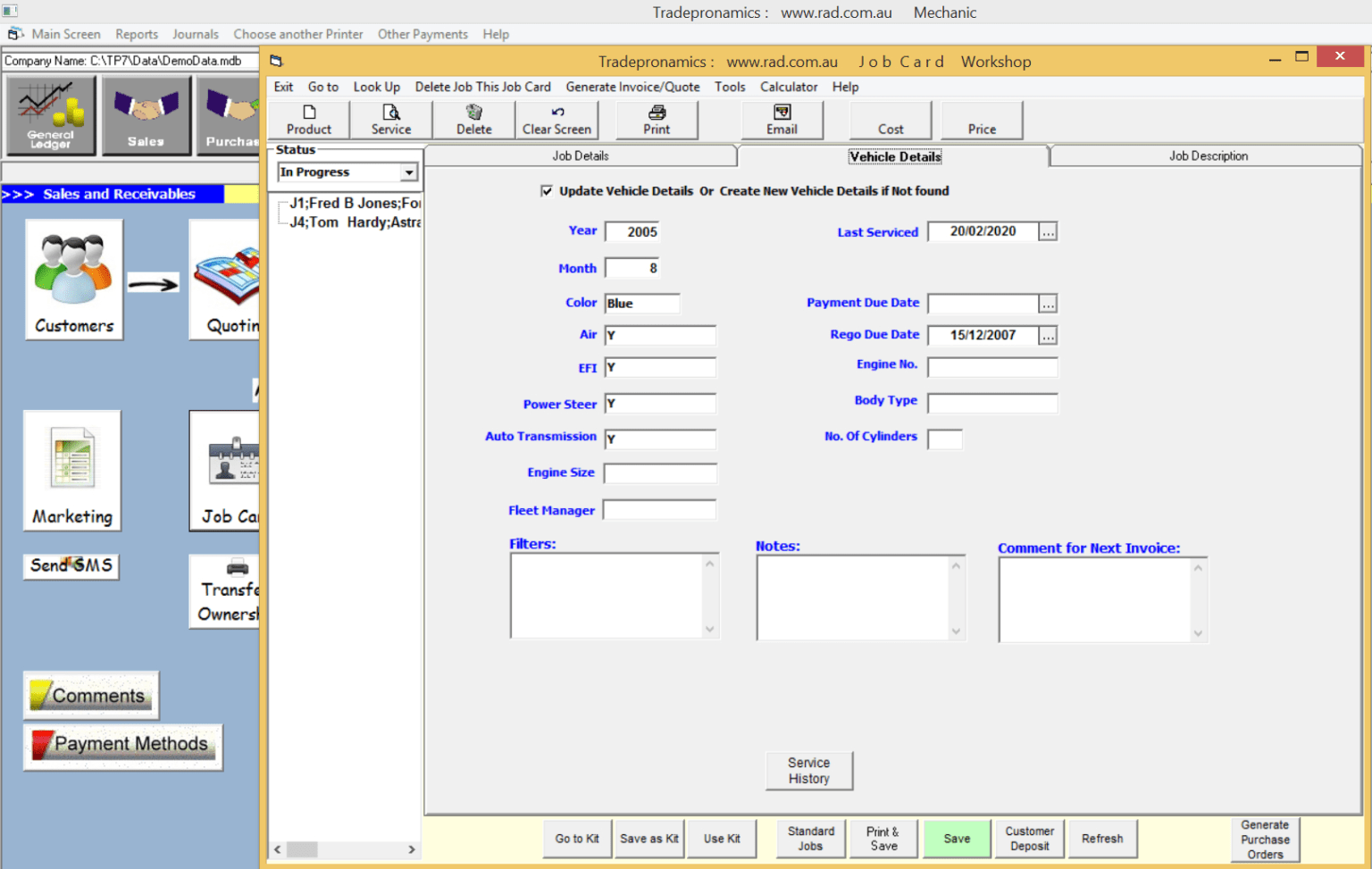Viewport: 1372px width, 869px height.
Task: Click the Product toolbar icon
Action: [x=307, y=120]
